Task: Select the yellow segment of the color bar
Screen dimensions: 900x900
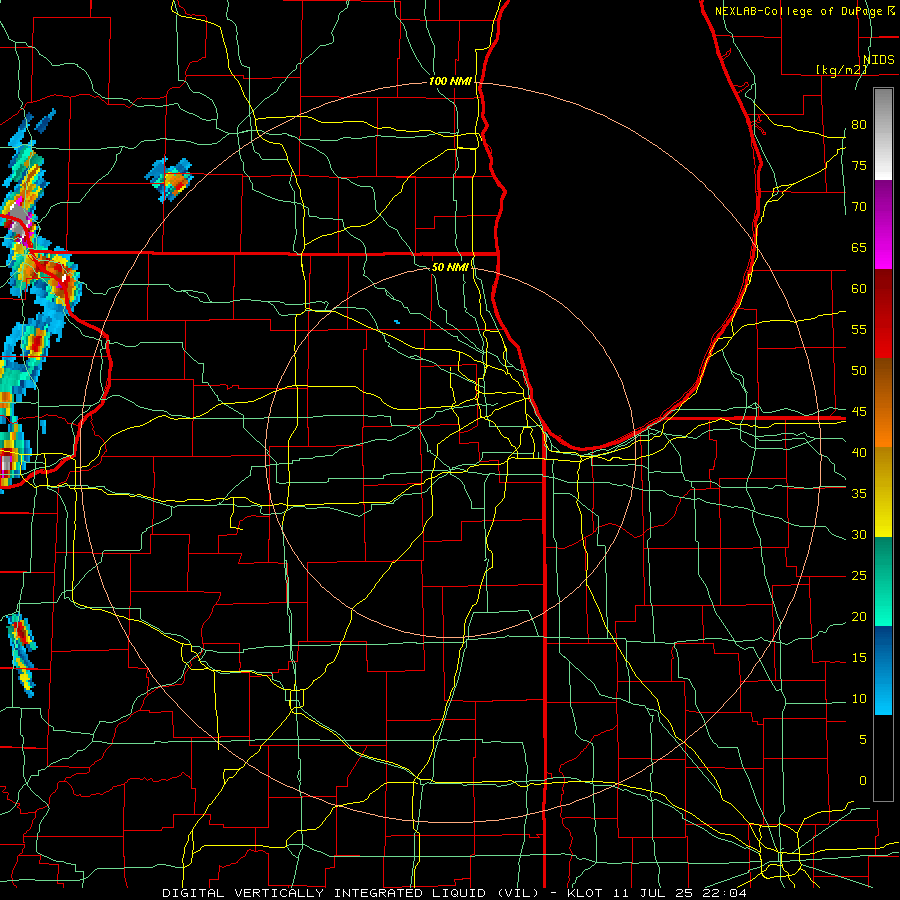Action: [x=883, y=492]
